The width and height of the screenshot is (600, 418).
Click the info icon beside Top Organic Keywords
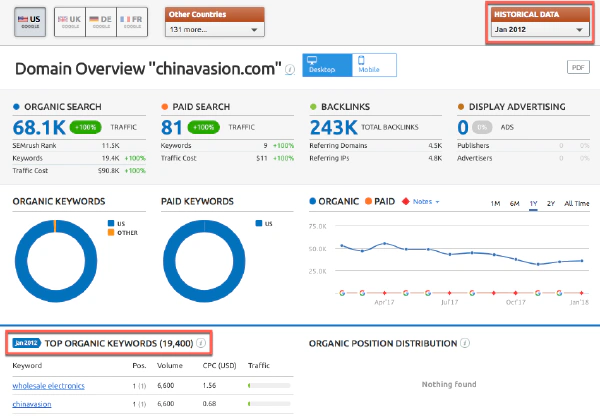(x=201, y=343)
